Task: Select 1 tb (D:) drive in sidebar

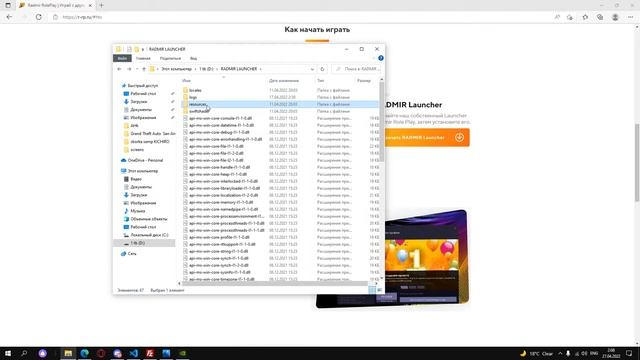Action: tap(138, 243)
